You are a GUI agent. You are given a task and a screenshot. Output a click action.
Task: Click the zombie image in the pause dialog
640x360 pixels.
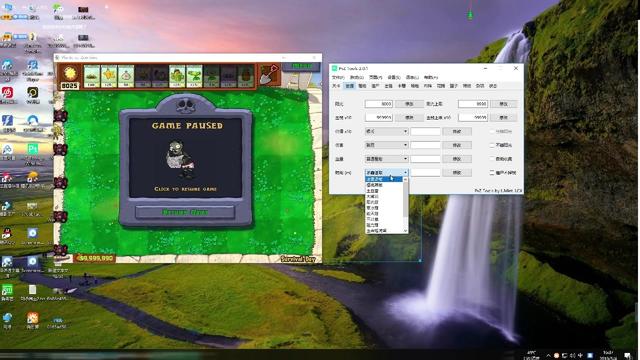tap(180, 159)
